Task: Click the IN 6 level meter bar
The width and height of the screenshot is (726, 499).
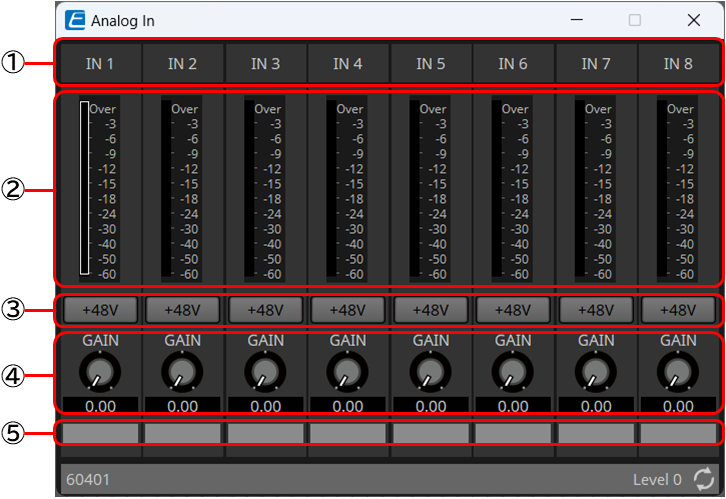Action: [x=497, y=187]
